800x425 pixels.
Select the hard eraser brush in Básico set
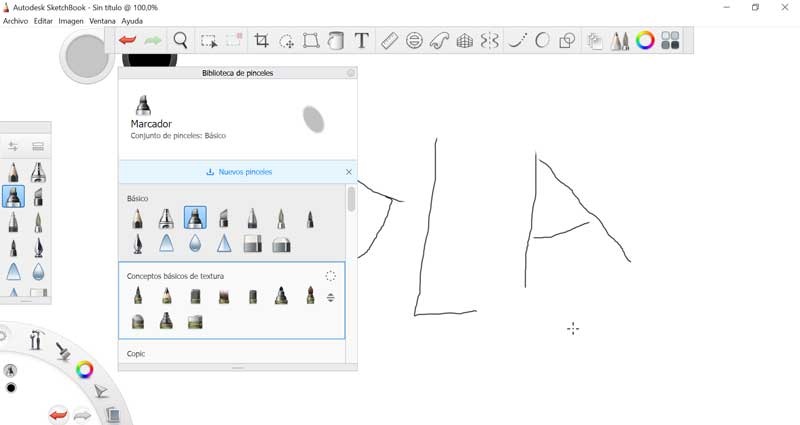(253, 244)
